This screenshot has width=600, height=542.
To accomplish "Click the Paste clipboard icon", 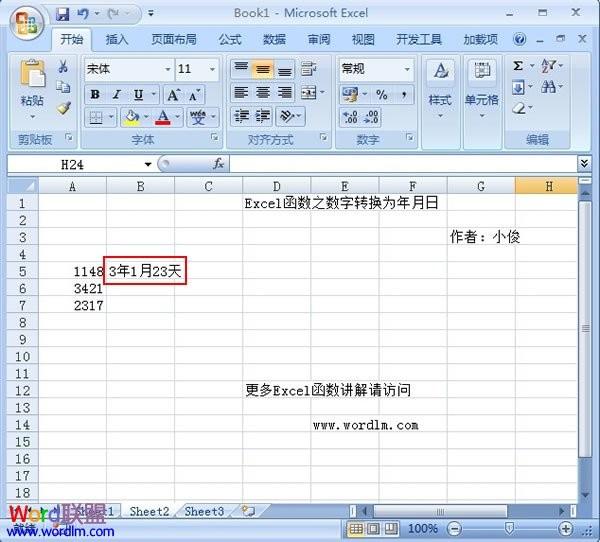I will pos(32,73).
